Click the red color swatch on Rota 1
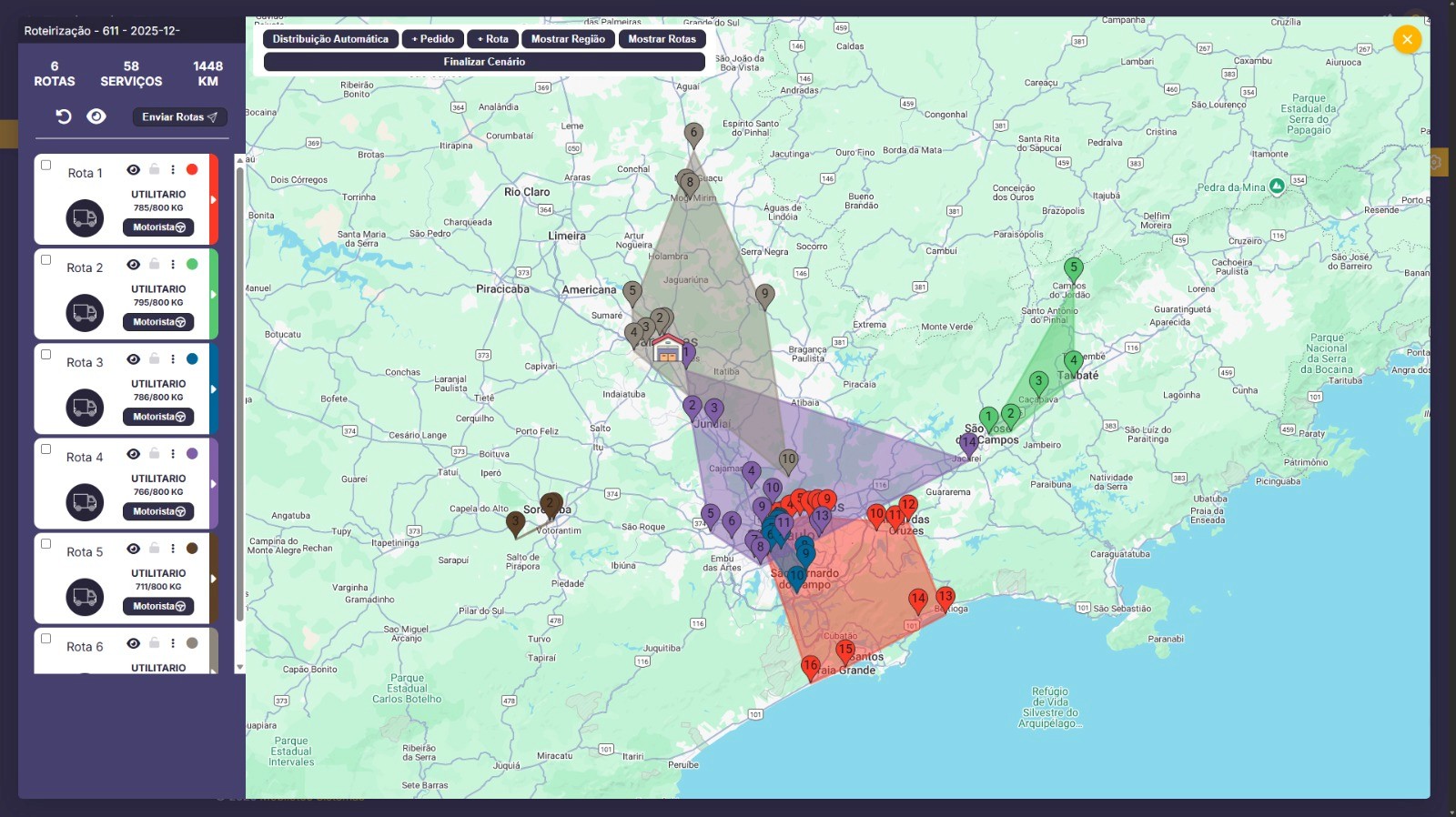The width and height of the screenshot is (1456, 817). pyautogui.click(x=192, y=169)
